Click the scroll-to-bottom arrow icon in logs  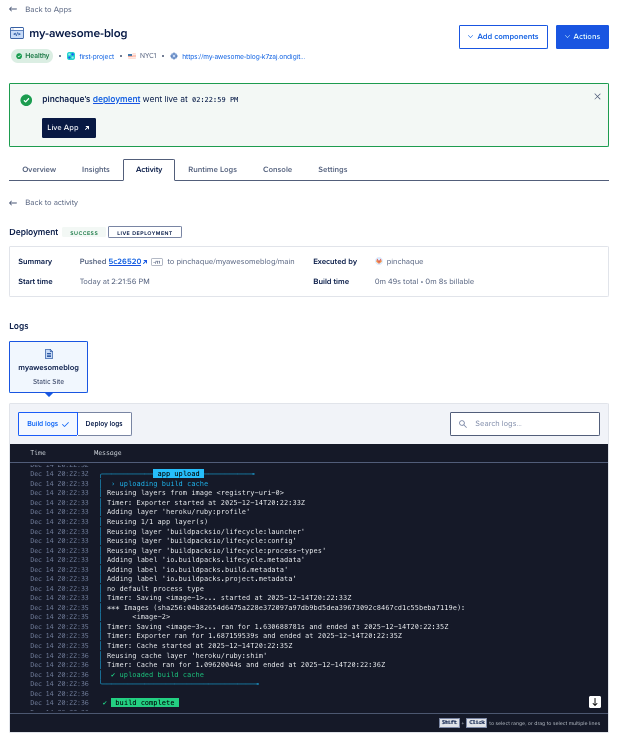point(595,702)
